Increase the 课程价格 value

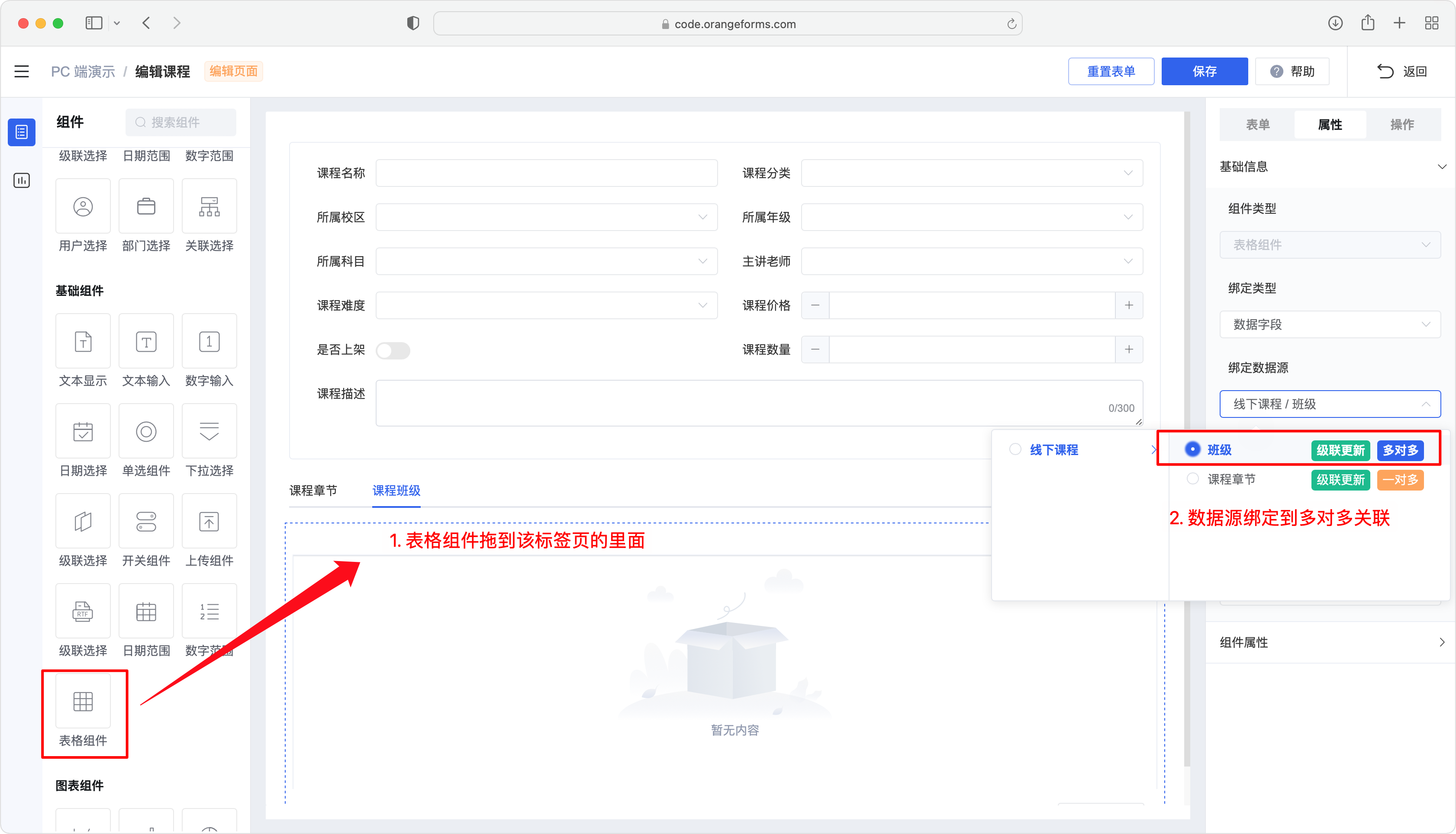click(1129, 305)
